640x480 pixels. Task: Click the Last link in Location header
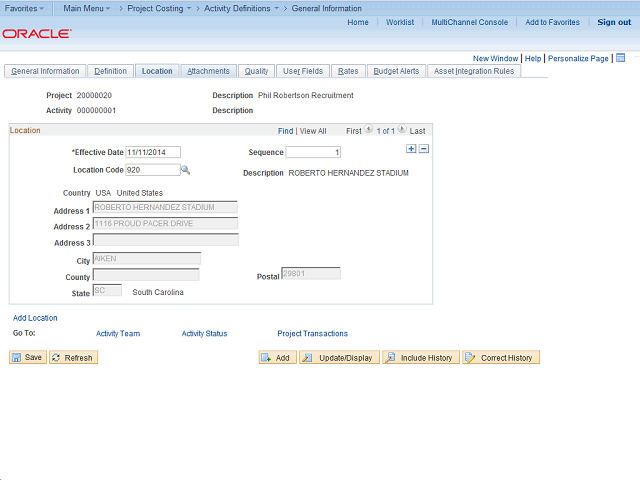click(x=418, y=131)
